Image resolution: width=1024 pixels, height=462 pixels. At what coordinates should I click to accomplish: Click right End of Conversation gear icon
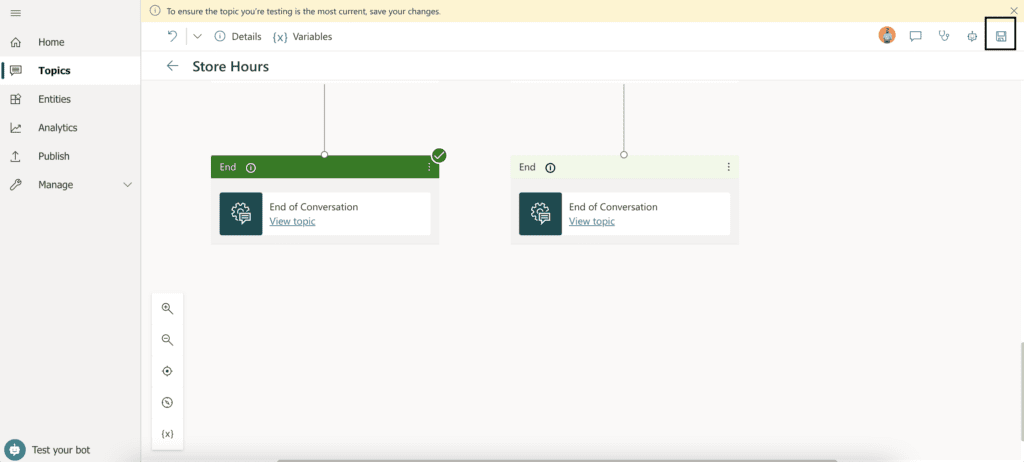[540, 214]
